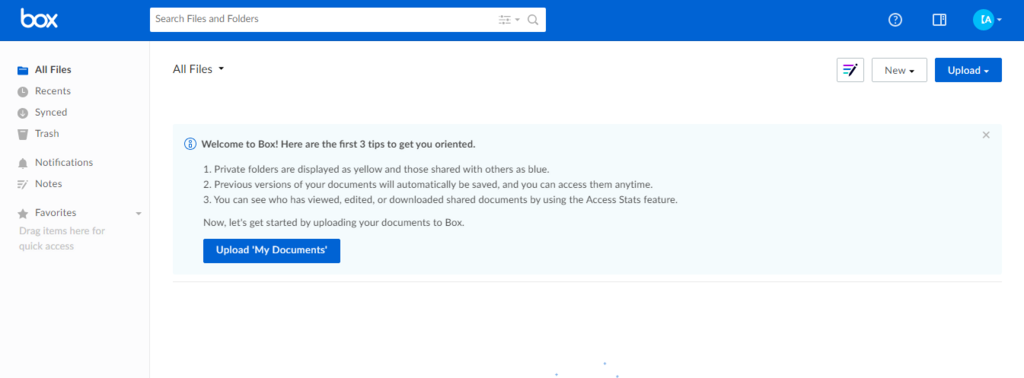Viewport: 1024px width, 378px height.
Task: Open the help question mark icon
Action: tap(895, 20)
